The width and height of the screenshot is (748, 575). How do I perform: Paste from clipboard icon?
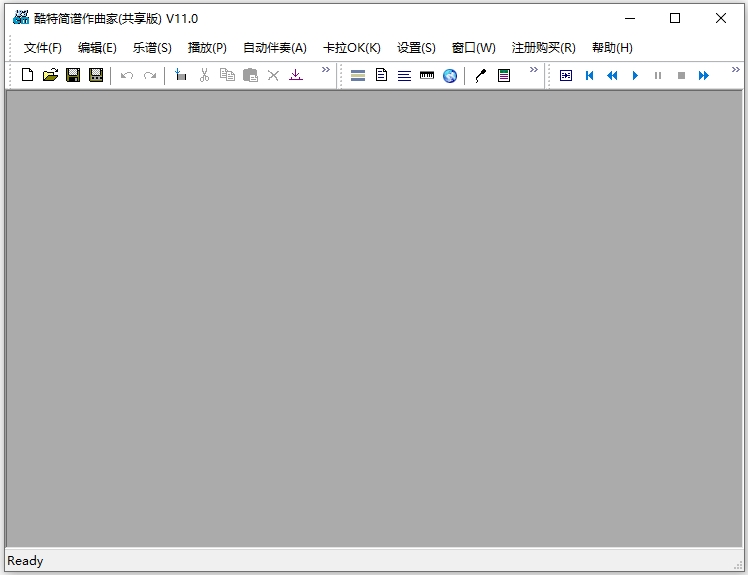[x=250, y=75]
